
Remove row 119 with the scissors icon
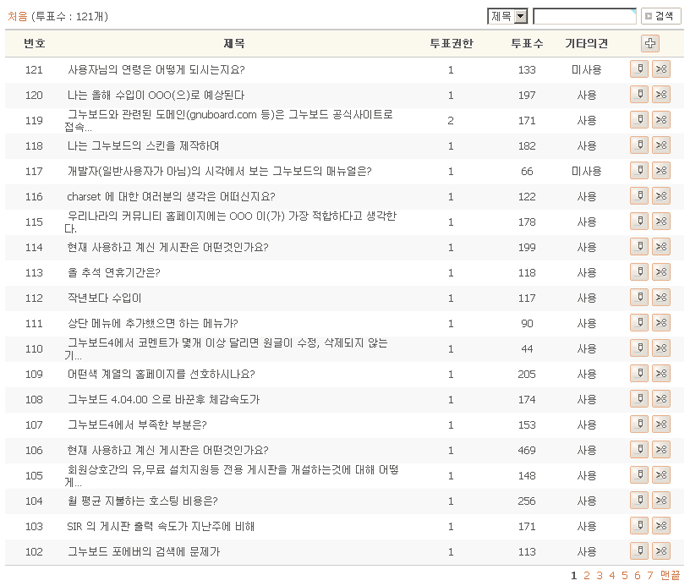(x=661, y=120)
